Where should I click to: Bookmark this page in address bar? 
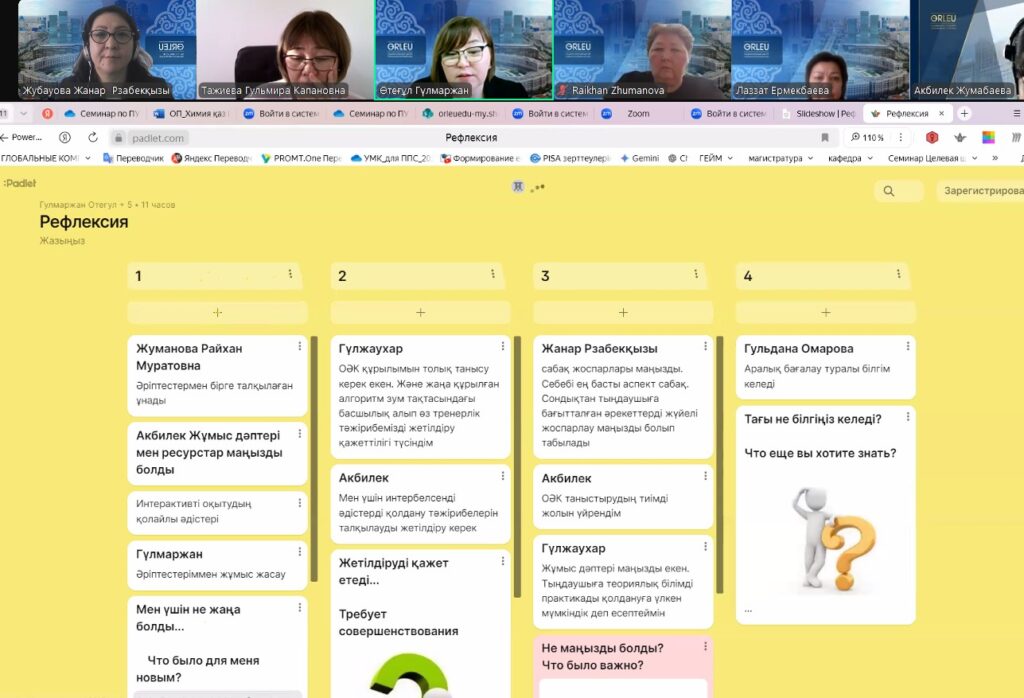pos(825,137)
